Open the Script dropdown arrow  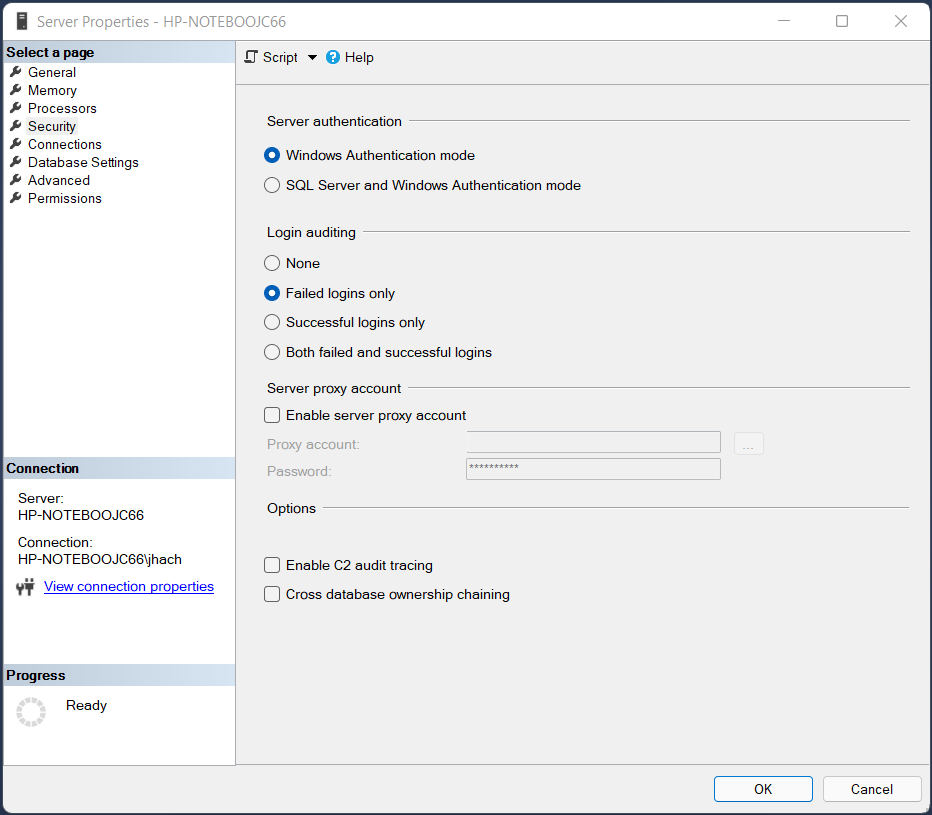click(312, 57)
